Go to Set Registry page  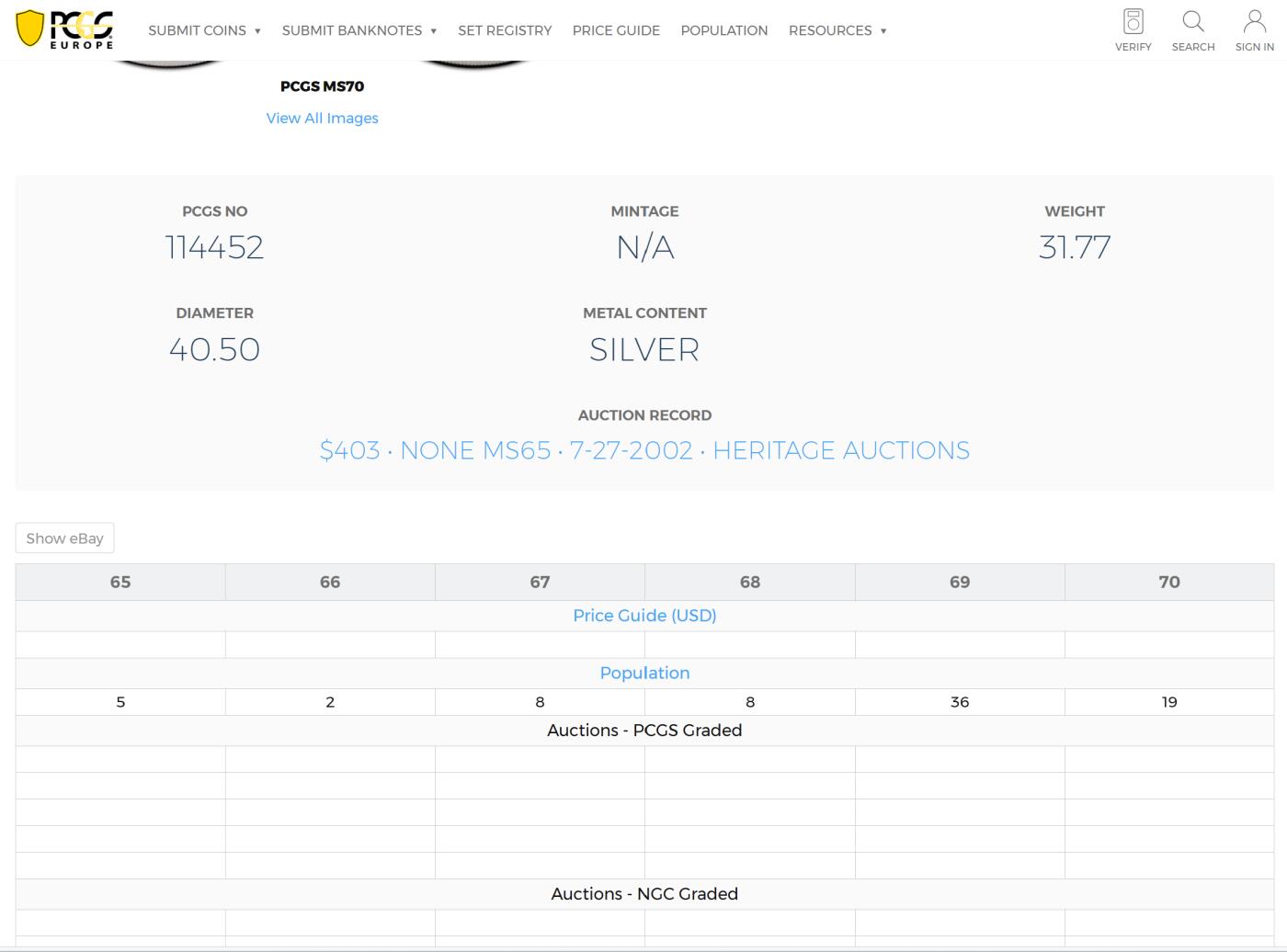click(505, 30)
